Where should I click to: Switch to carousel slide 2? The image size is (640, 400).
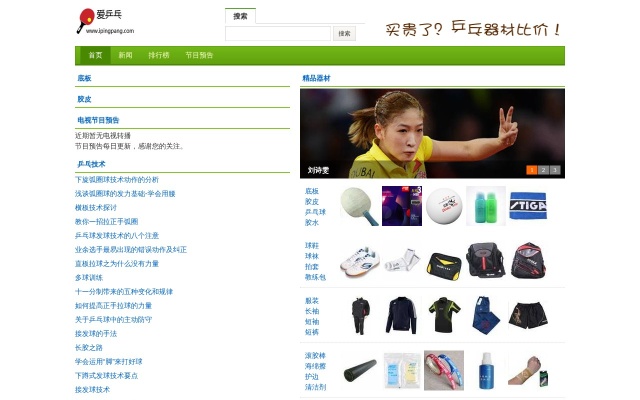coord(543,170)
